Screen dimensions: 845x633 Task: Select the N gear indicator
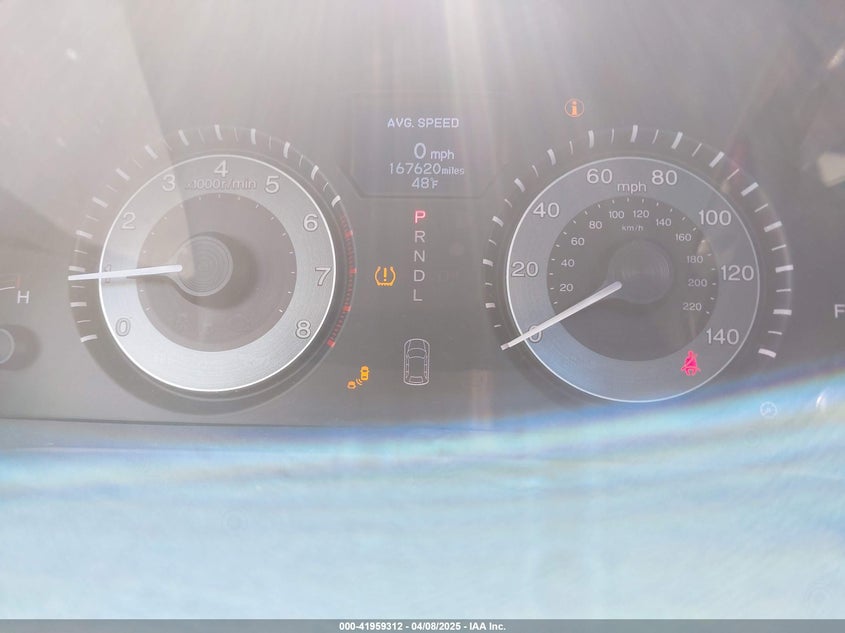(x=419, y=256)
